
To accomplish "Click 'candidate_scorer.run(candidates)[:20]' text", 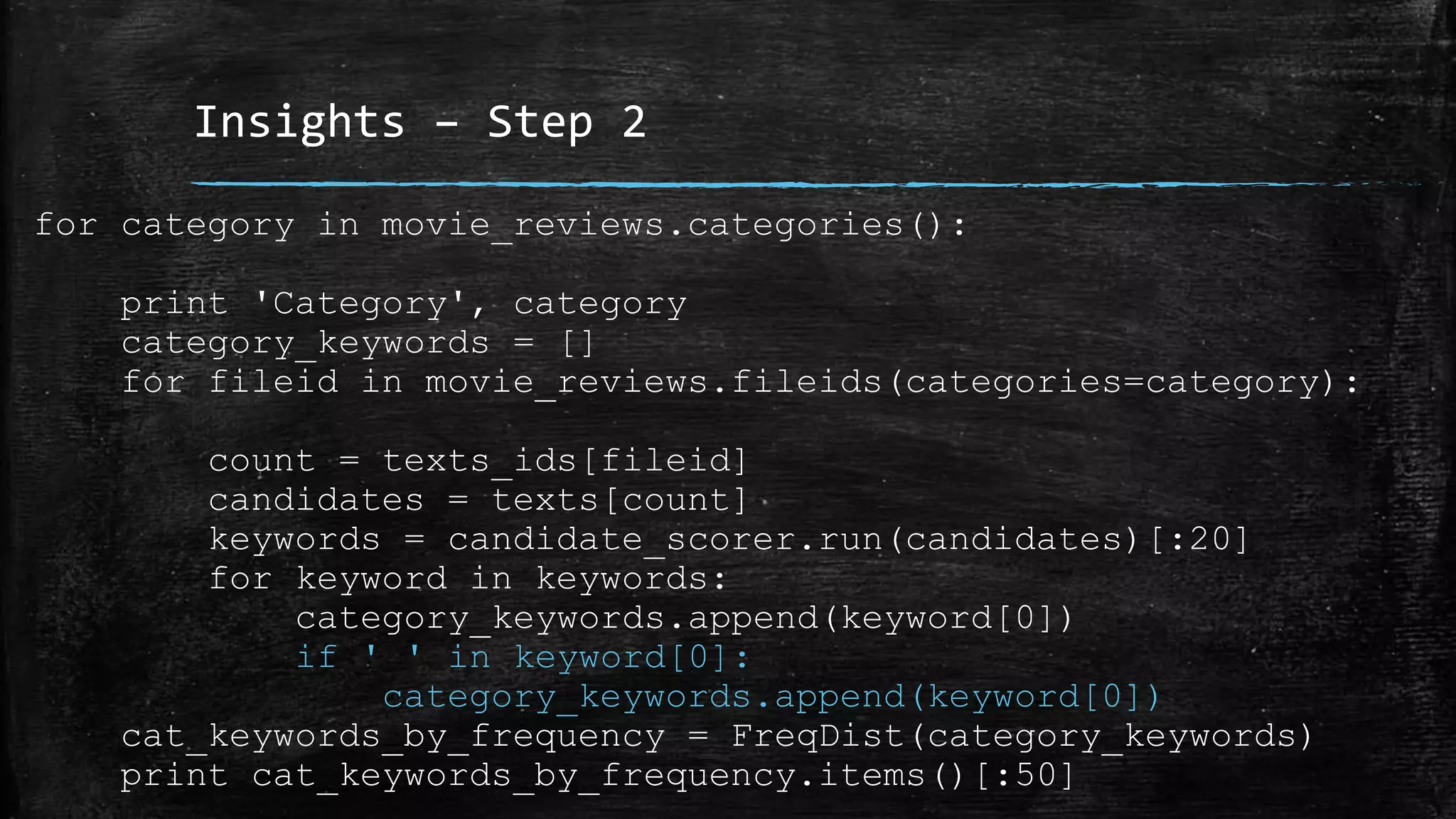I will tap(847, 540).
